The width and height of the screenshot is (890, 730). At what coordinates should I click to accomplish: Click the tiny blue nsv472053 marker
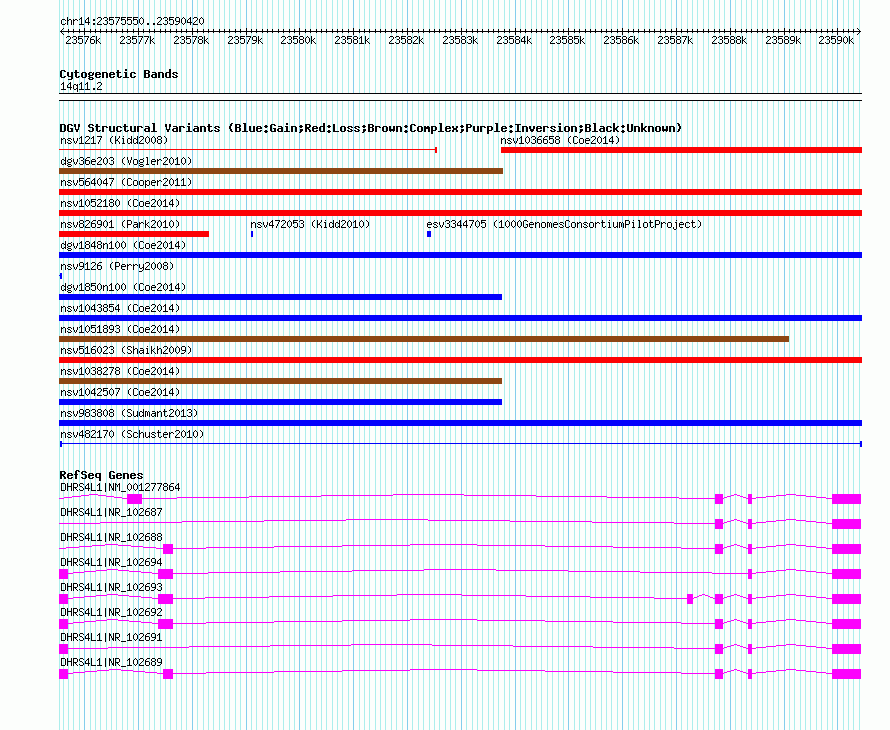click(x=252, y=234)
